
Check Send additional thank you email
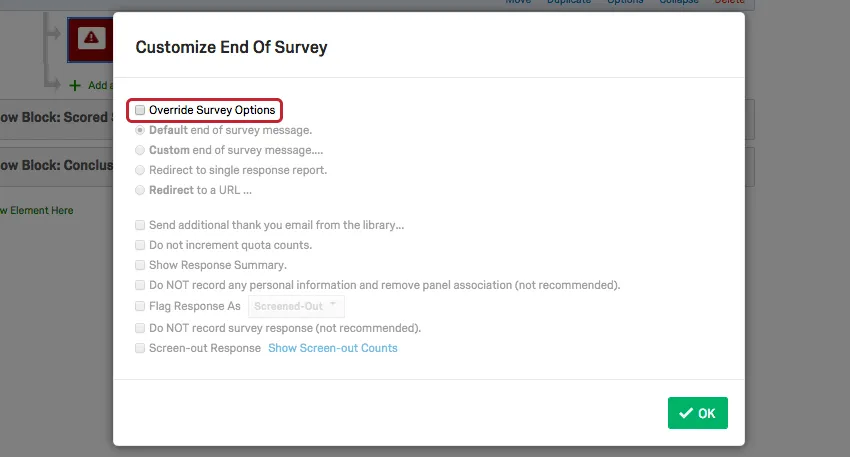[x=140, y=225]
